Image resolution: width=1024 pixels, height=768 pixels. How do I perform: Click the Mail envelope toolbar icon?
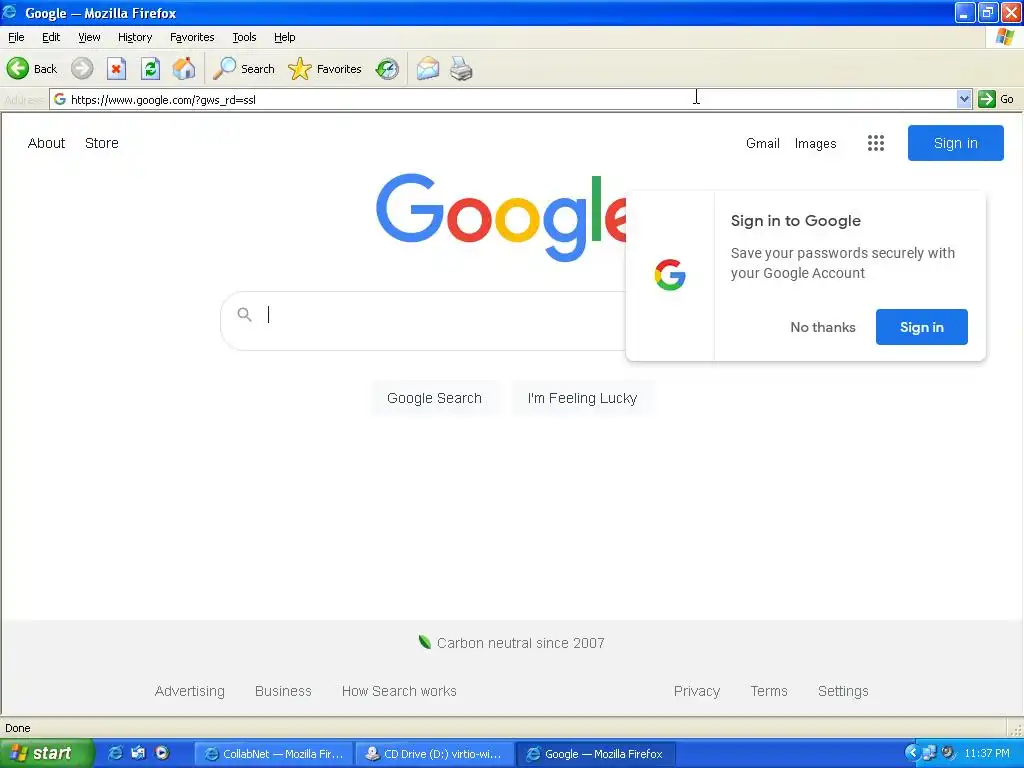[x=428, y=69]
